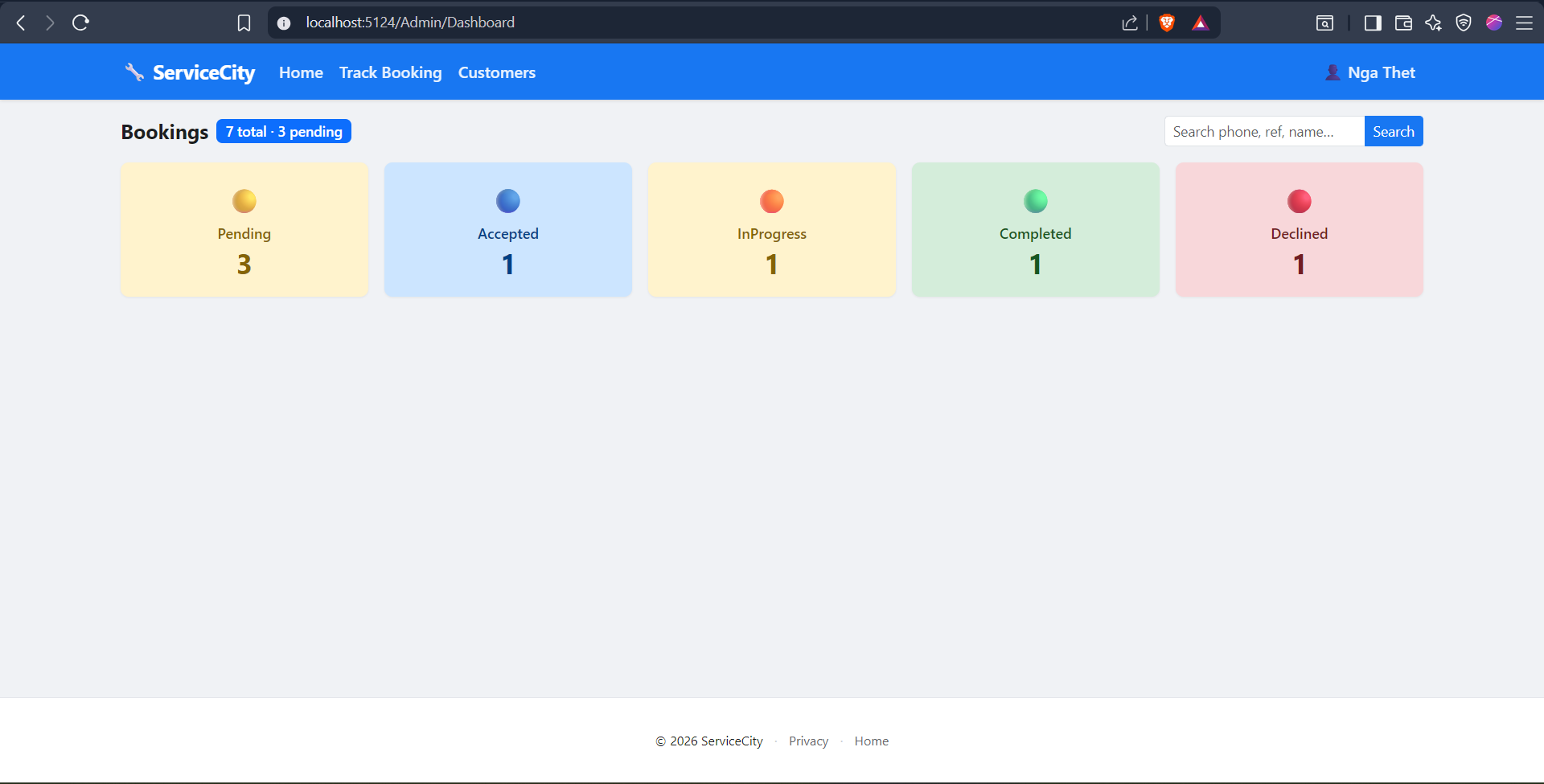Screen dimensions: 1544x784
Task: Open the browser profile avatar
Action: point(1494,23)
